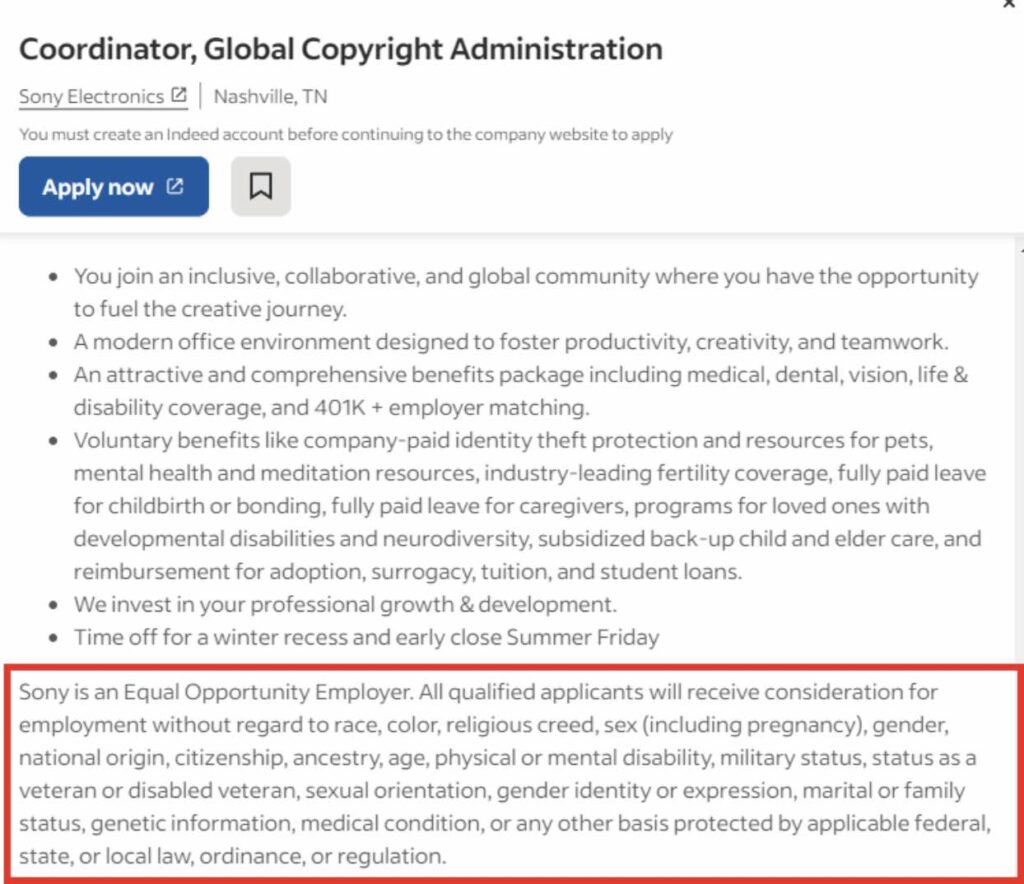
Task: Click the 'A modern office environment' bullet
Action: [511, 341]
